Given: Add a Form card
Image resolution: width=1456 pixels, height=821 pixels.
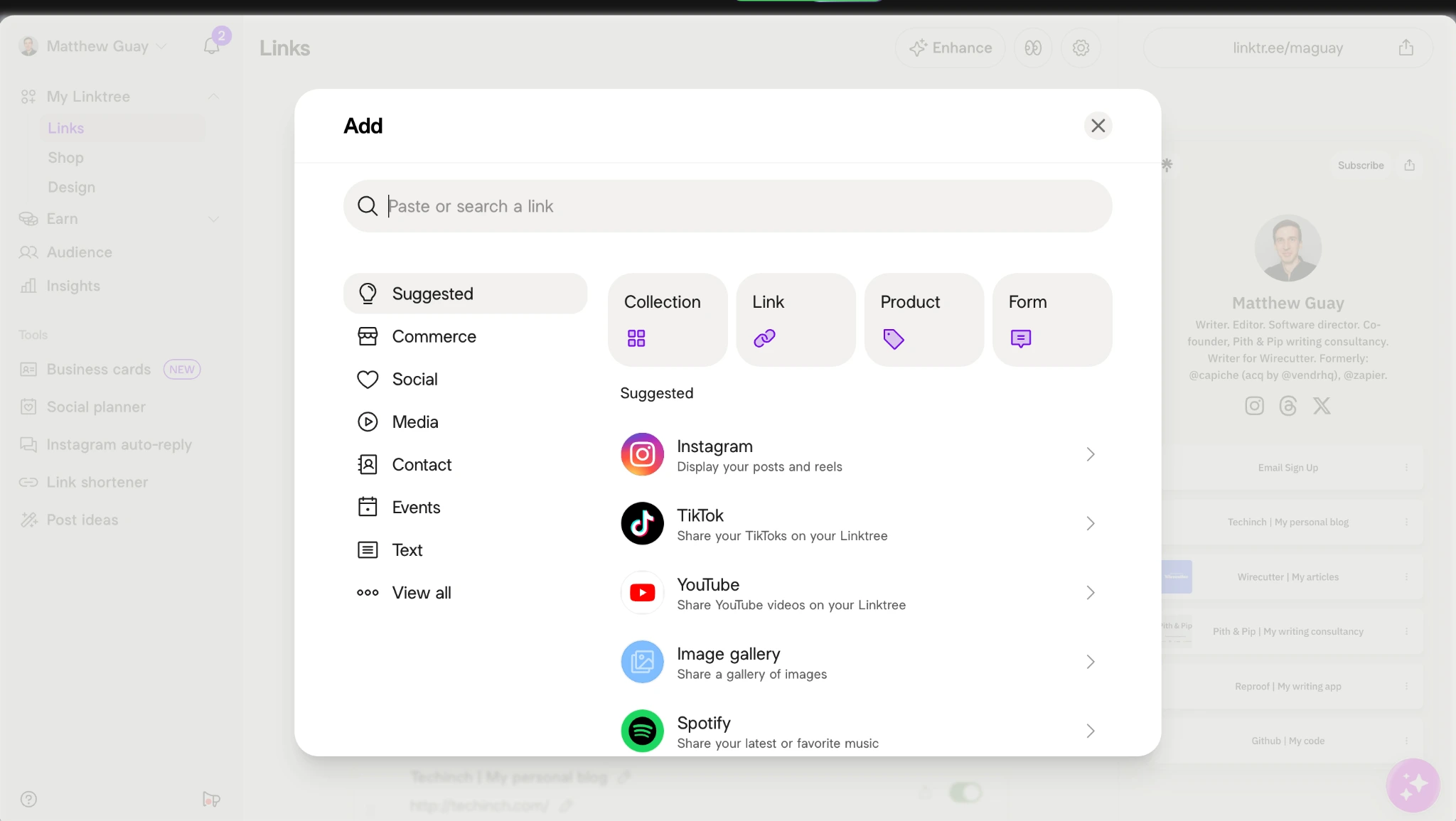Looking at the screenshot, I should click(1052, 320).
